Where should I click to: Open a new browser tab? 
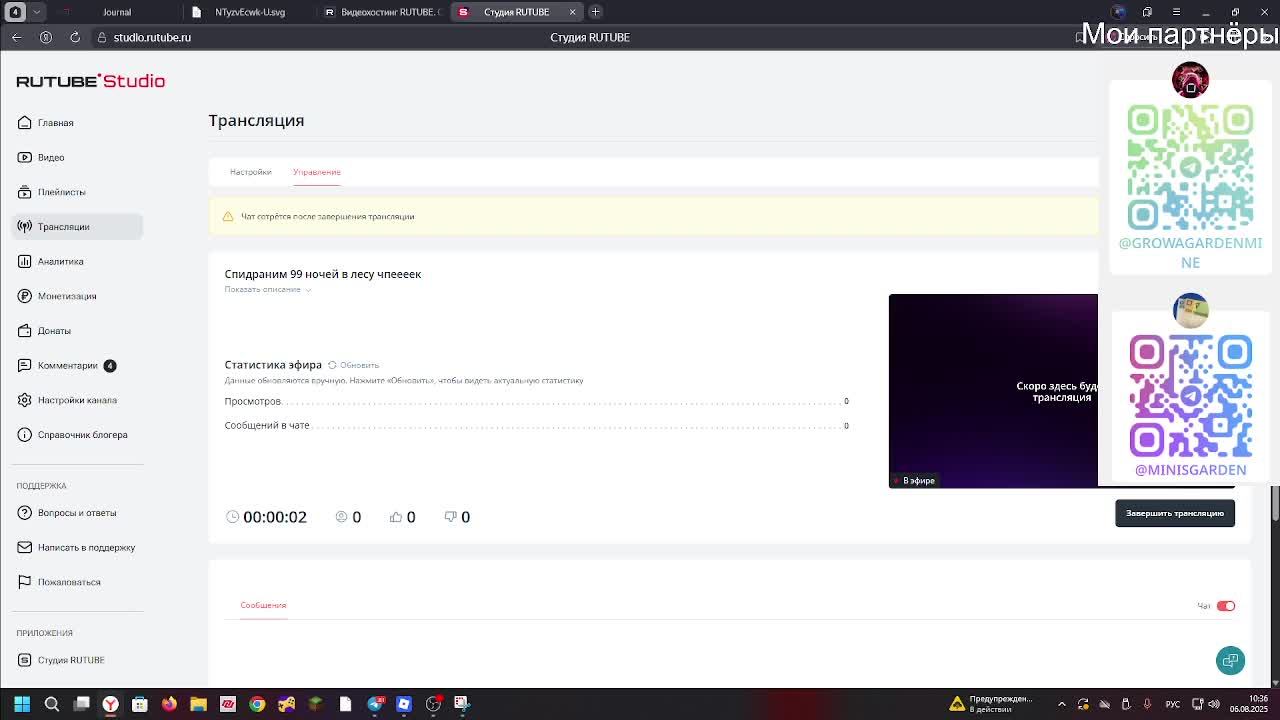point(595,12)
